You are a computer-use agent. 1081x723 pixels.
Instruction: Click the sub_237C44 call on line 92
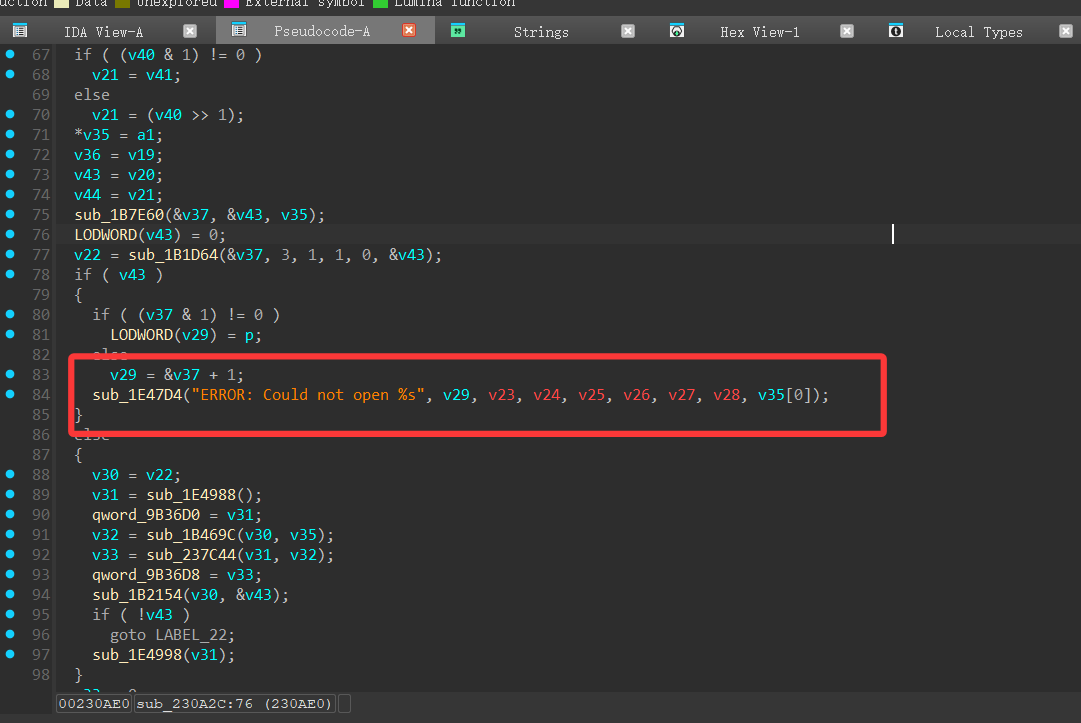[x=191, y=555]
